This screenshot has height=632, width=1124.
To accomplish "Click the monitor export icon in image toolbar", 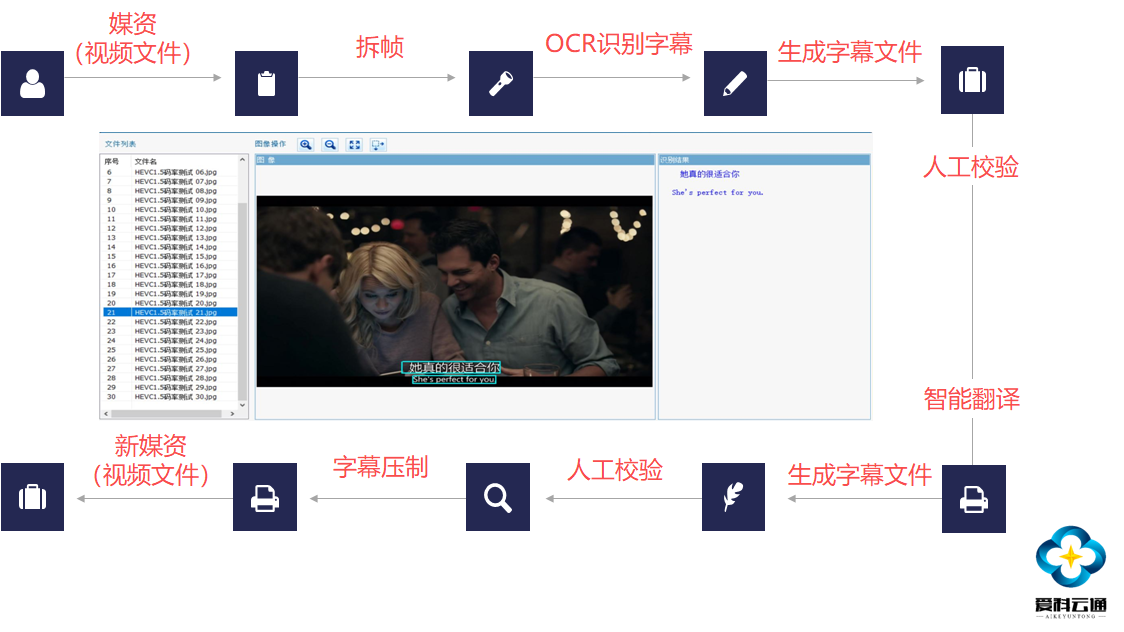I will click(x=378, y=145).
